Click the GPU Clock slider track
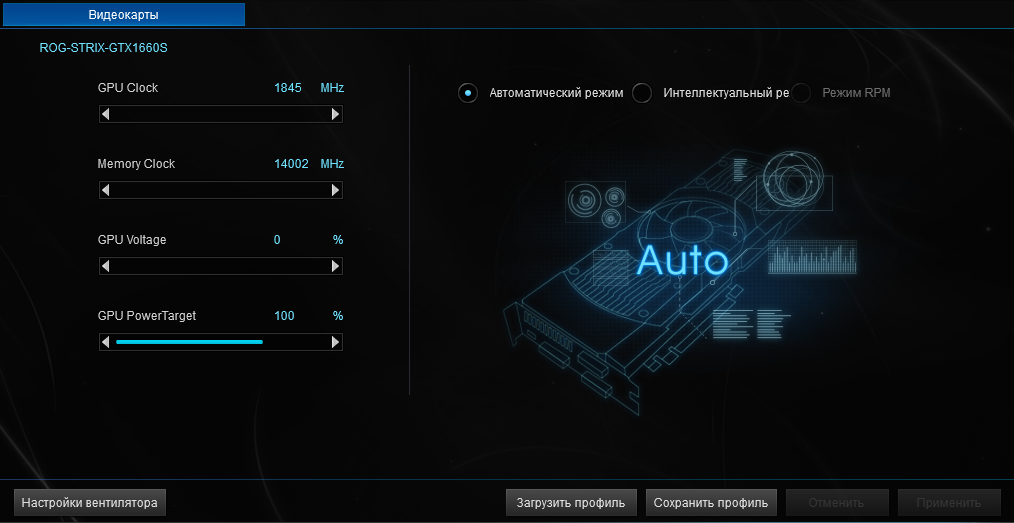Viewport: 1014px width, 523px height. pyautogui.click(x=221, y=114)
